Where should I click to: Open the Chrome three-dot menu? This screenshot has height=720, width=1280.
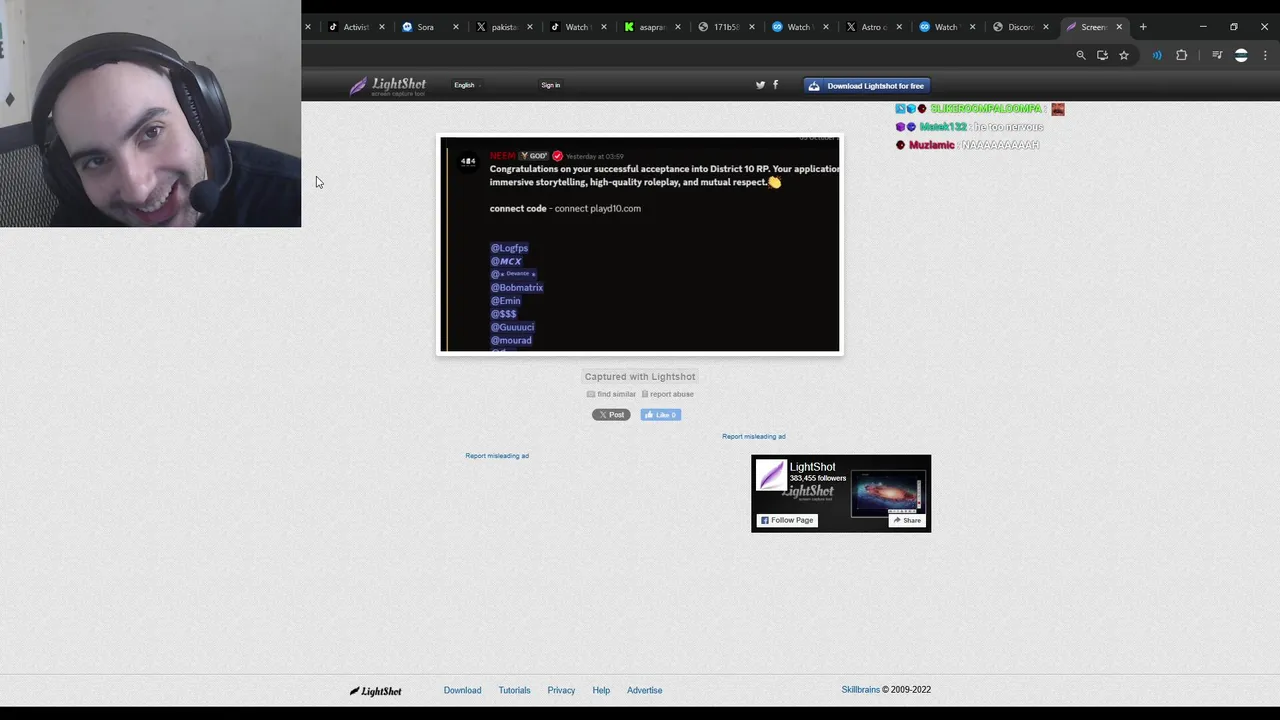[1266, 55]
